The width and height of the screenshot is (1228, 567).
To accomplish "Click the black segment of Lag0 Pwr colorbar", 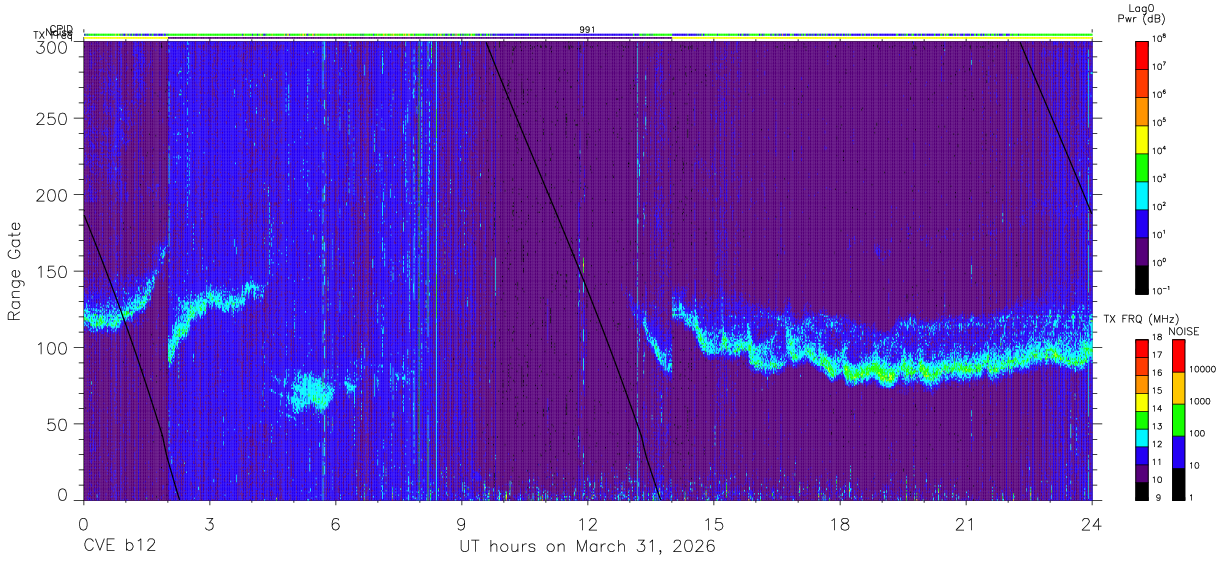I will click(x=1142, y=279).
